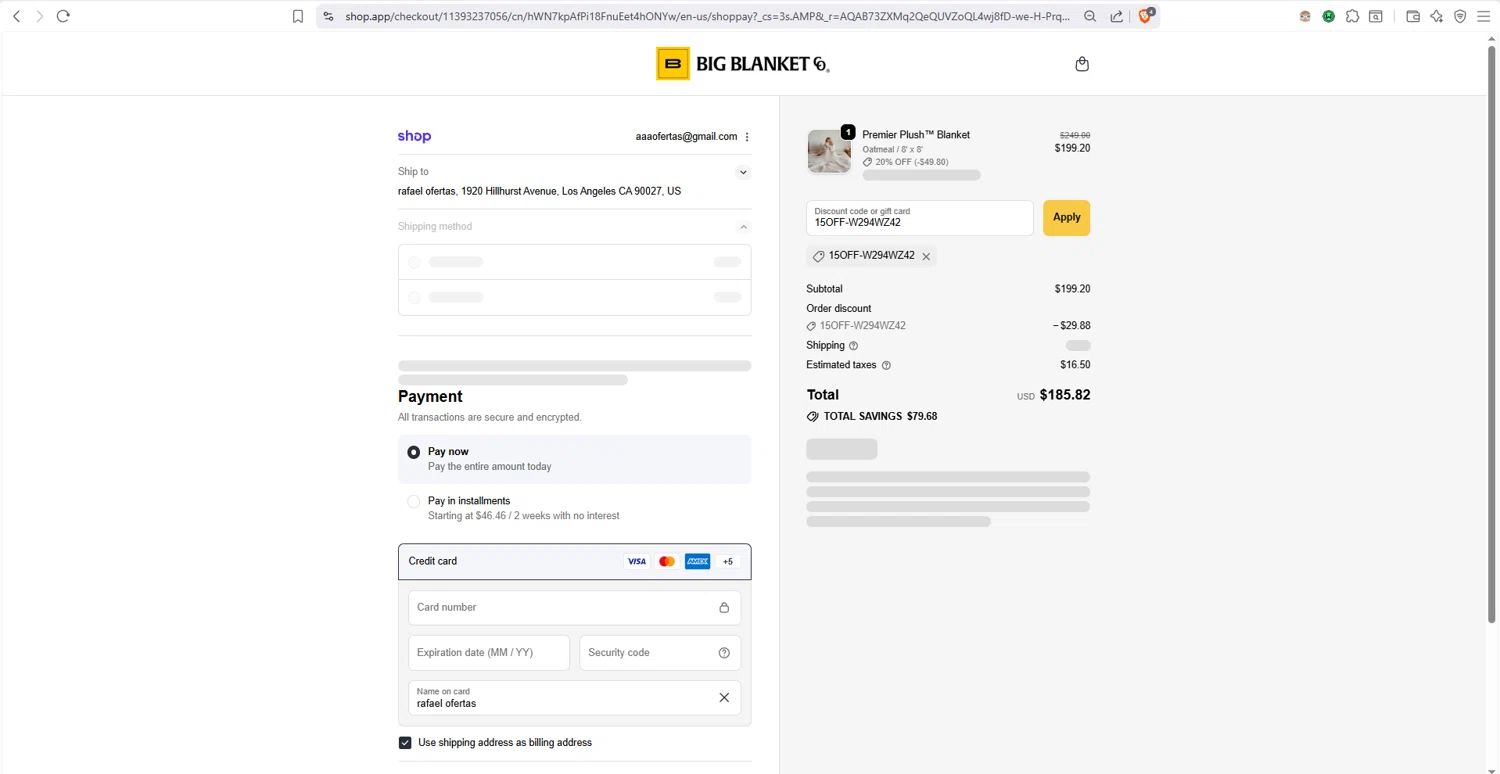The image size is (1500, 774).
Task: Click the Premier Plush™ Blanket product name
Action: pyautogui.click(x=916, y=135)
